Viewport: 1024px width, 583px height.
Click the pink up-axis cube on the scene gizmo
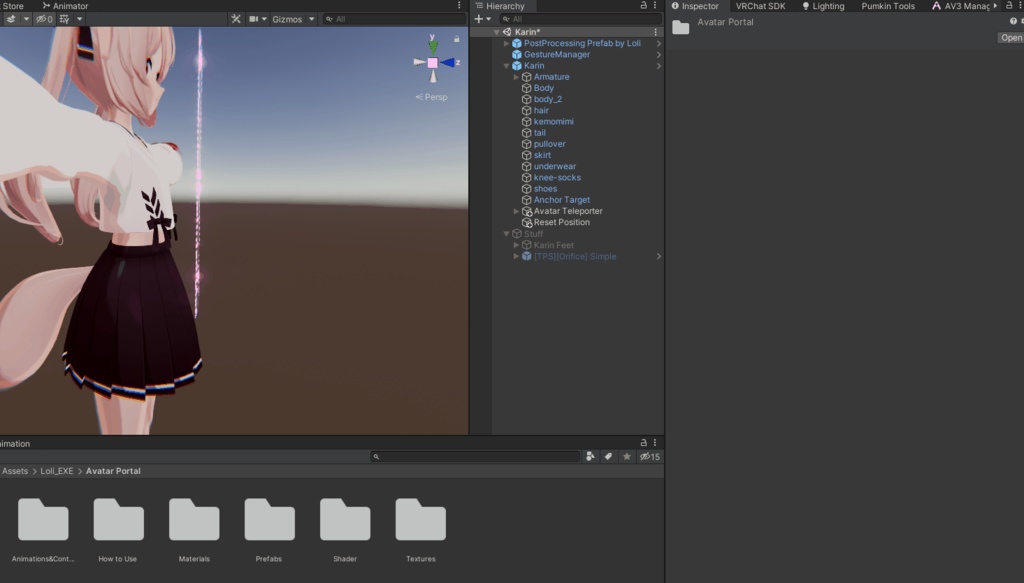tap(433, 61)
